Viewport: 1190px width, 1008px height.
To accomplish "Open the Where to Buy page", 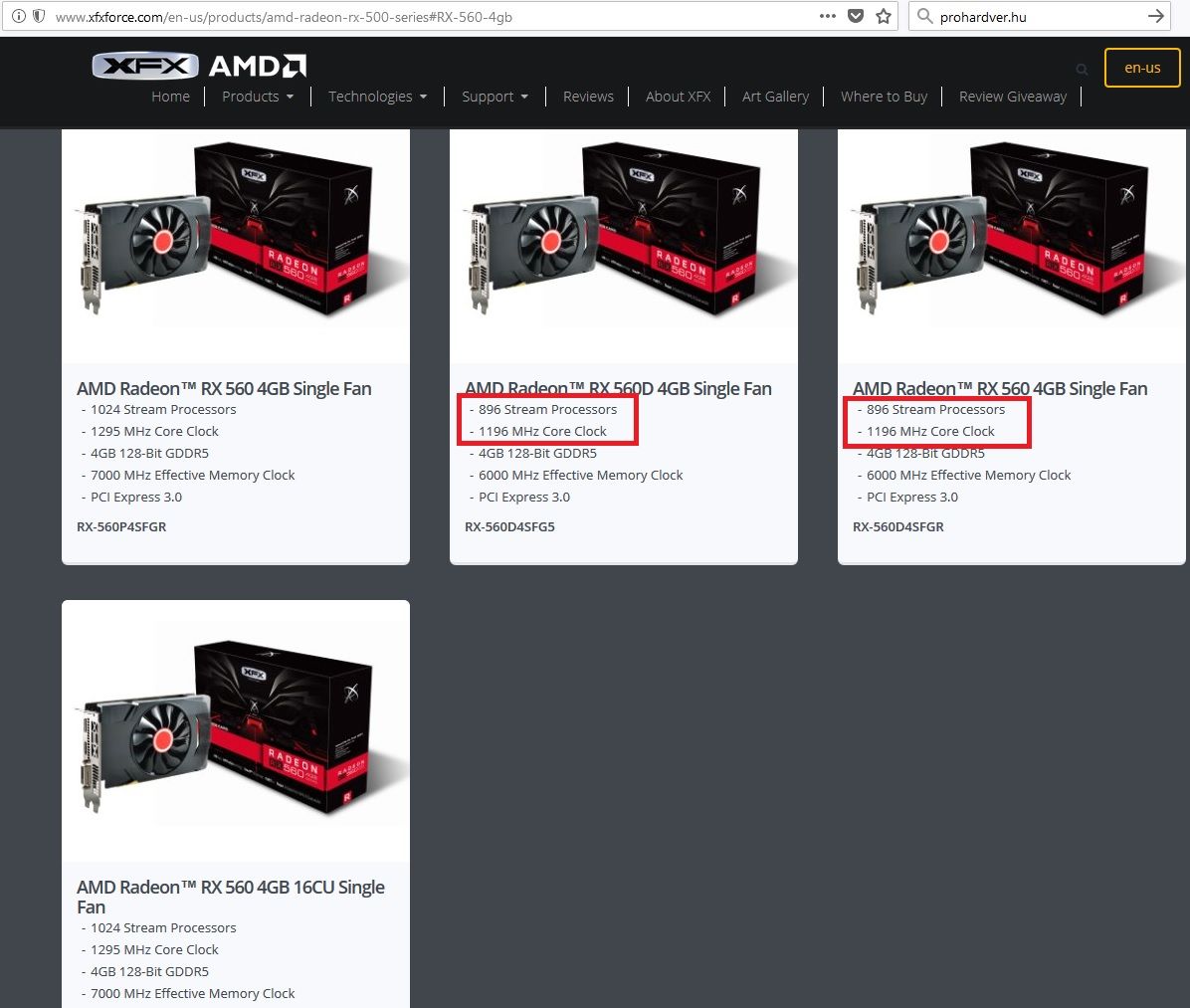I will pyautogui.click(x=885, y=97).
